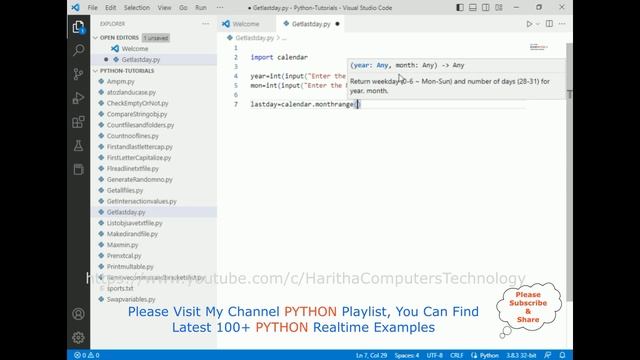Open Makedirandfile.py file
This screenshot has height=360, width=640.
(132, 234)
